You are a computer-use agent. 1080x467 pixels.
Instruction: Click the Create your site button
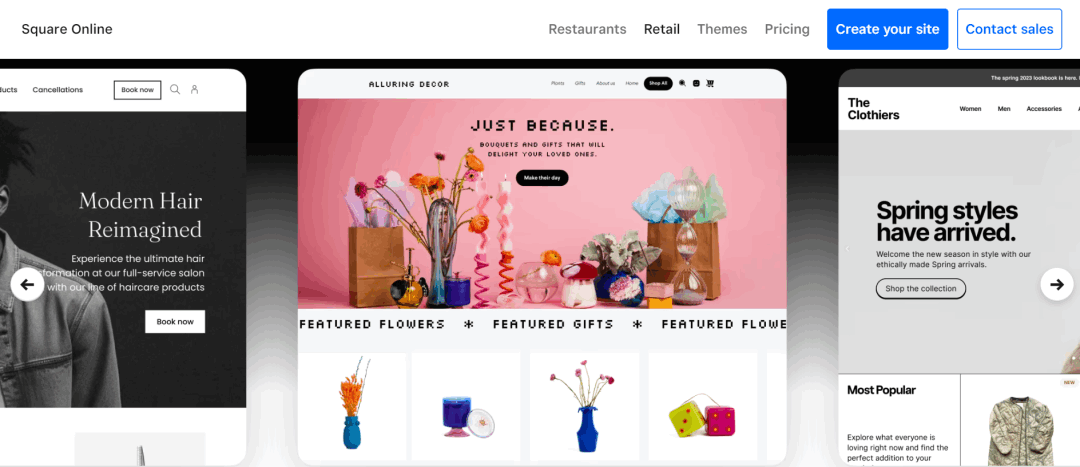[x=888, y=29]
